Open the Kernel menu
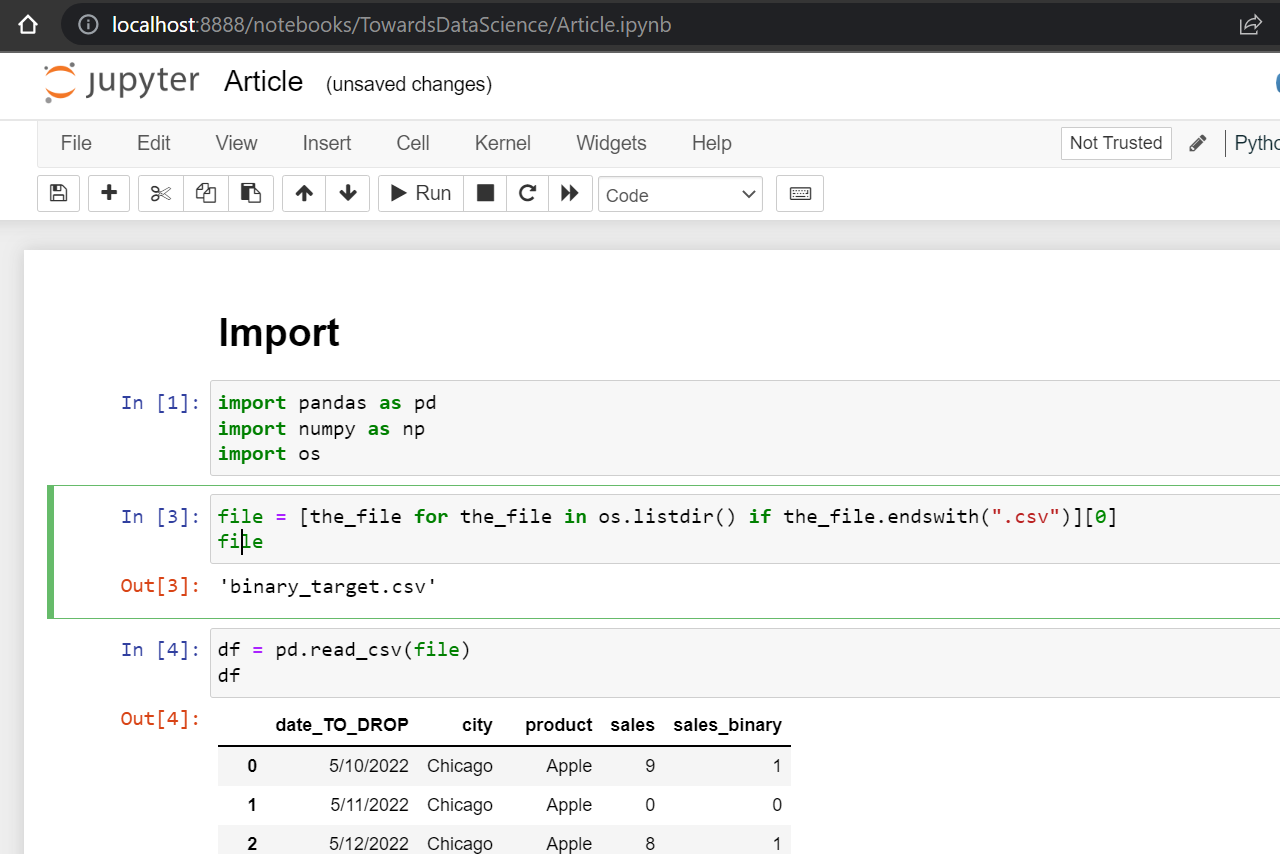 click(502, 143)
